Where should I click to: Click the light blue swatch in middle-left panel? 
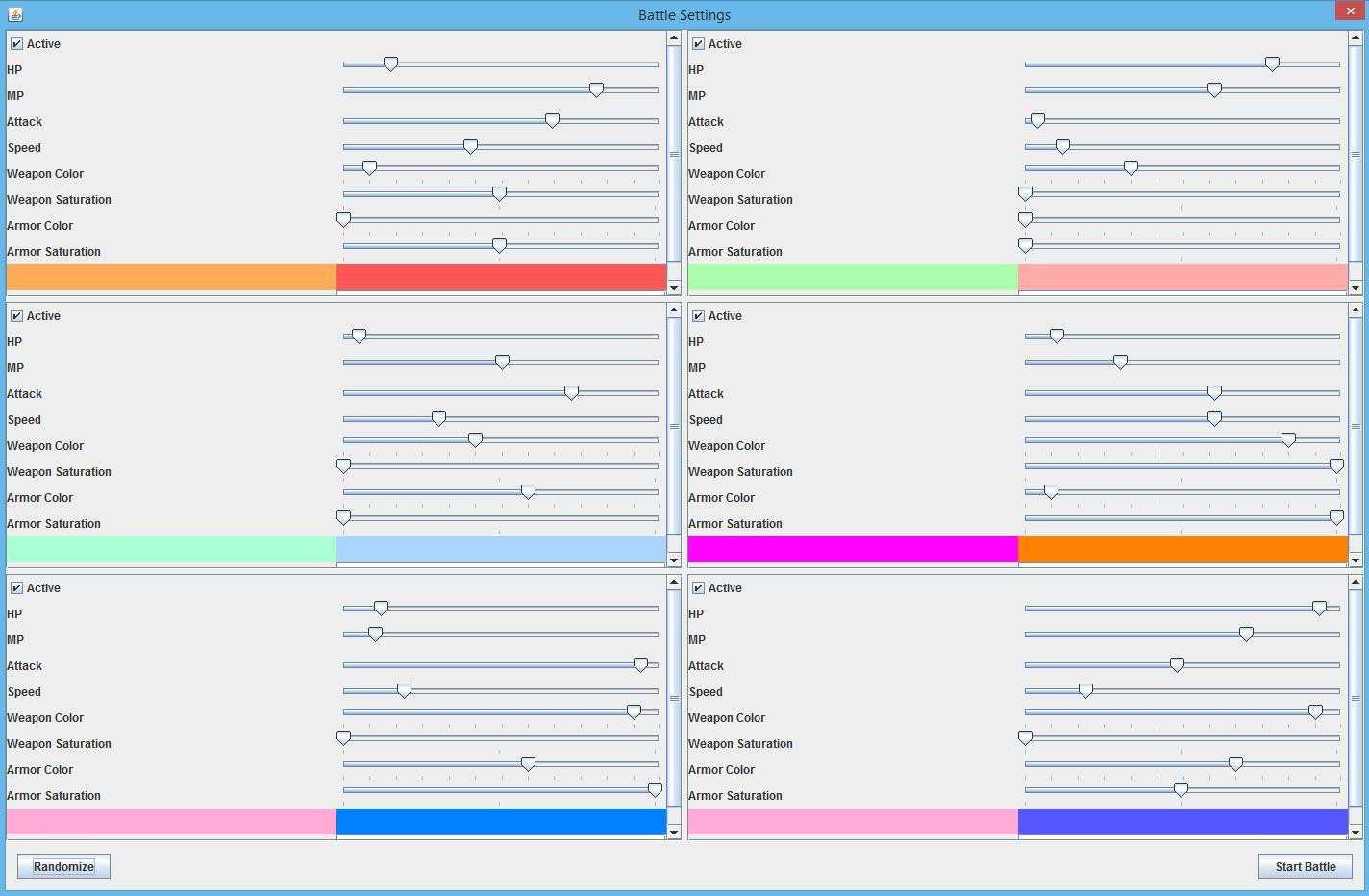tap(501, 550)
